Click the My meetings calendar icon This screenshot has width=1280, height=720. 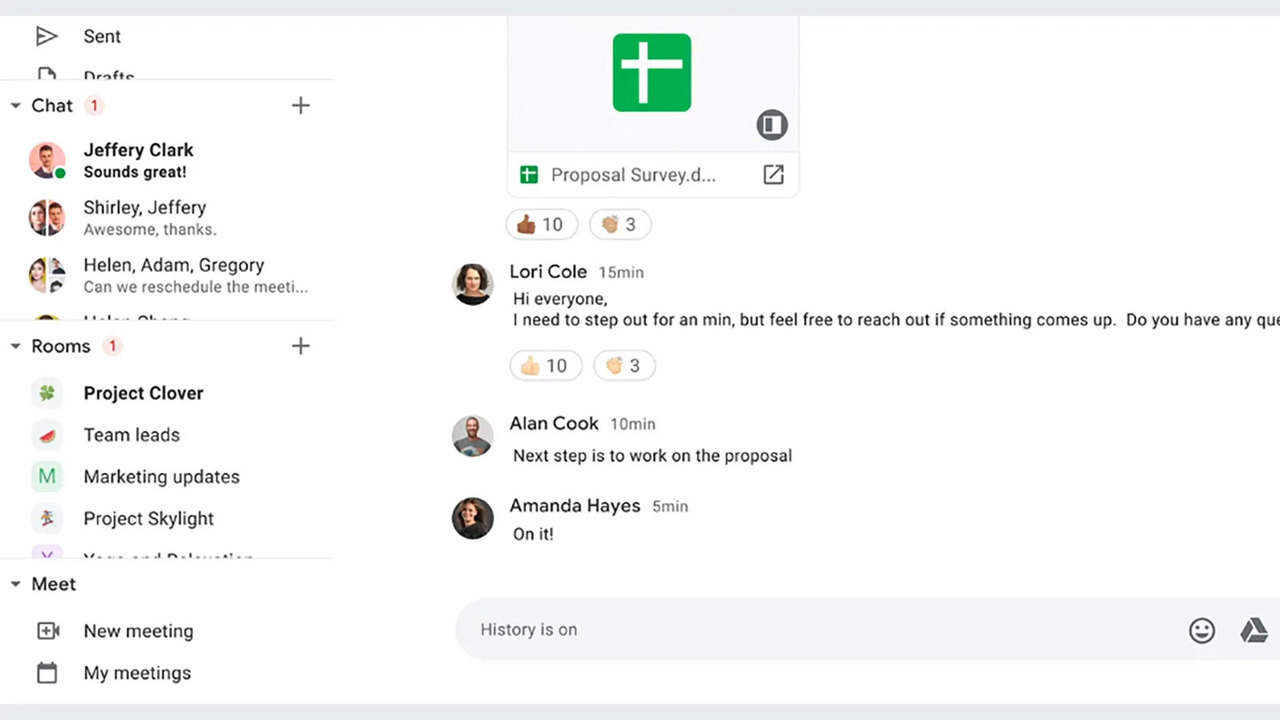(x=47, y=673)
